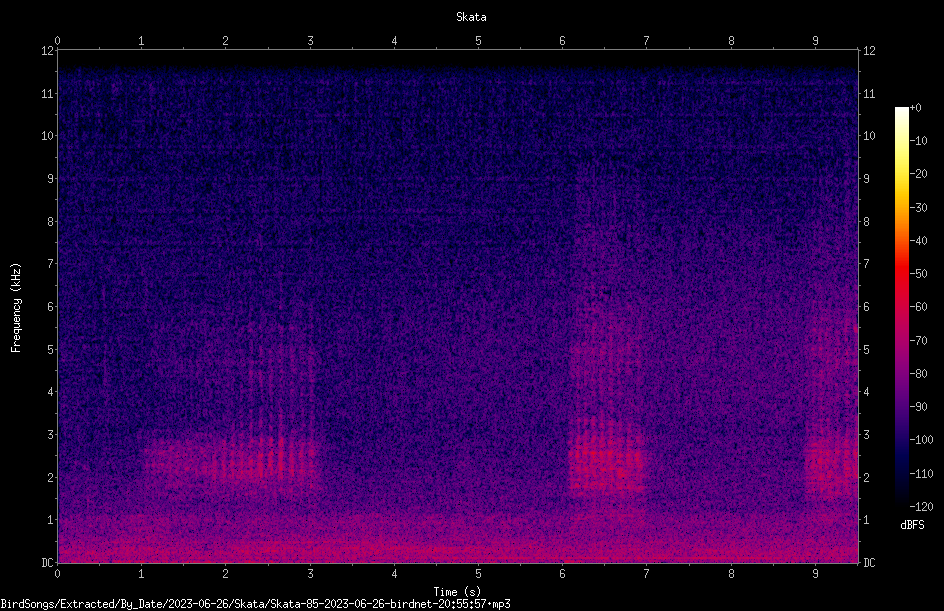Click the top time axis 5 label
944x611 pixels.
click(479, 41)
